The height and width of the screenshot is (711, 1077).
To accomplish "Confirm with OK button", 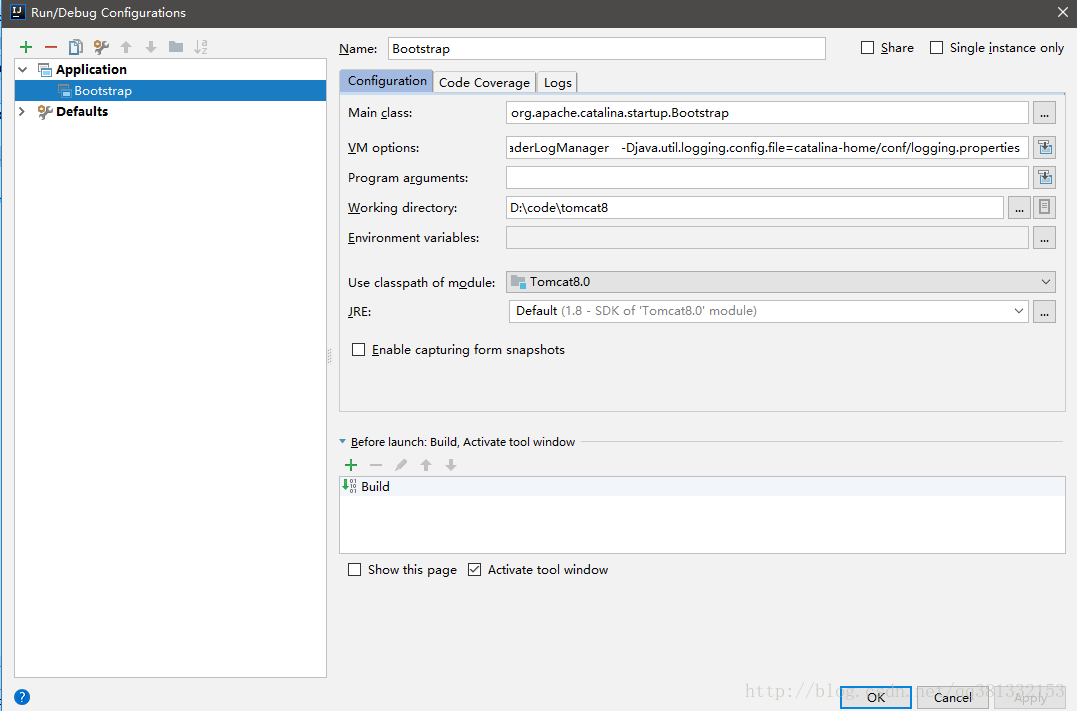I will 876,697.
